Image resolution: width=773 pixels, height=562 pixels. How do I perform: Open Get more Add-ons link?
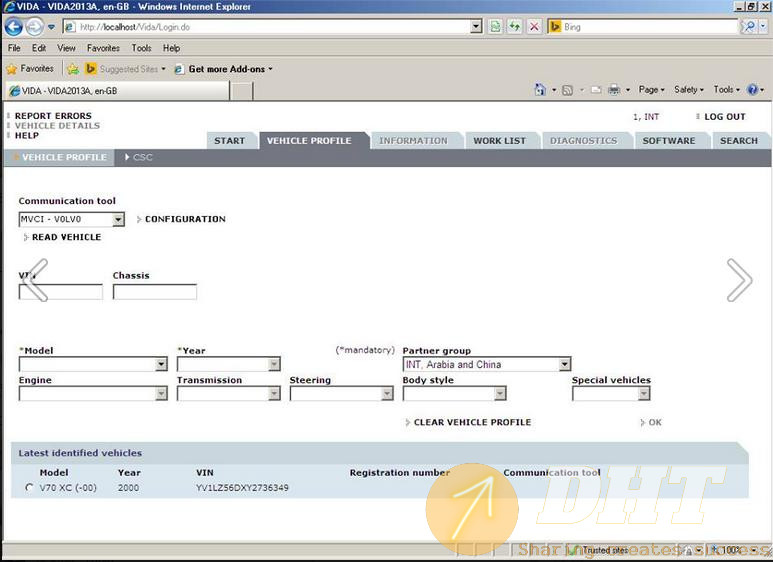[223, 69]
